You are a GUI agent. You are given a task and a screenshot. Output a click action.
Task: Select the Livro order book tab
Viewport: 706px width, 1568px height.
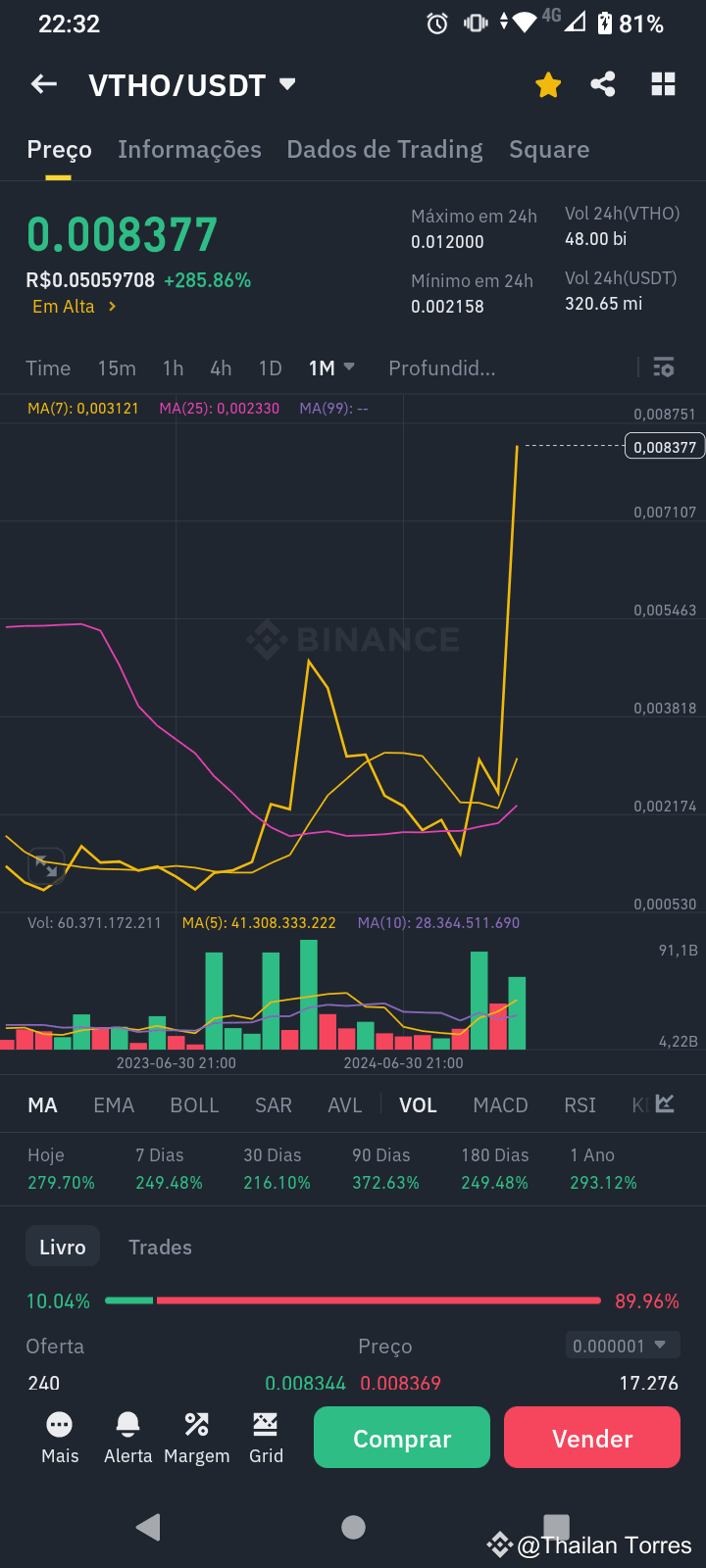(x=63, y=1247)
